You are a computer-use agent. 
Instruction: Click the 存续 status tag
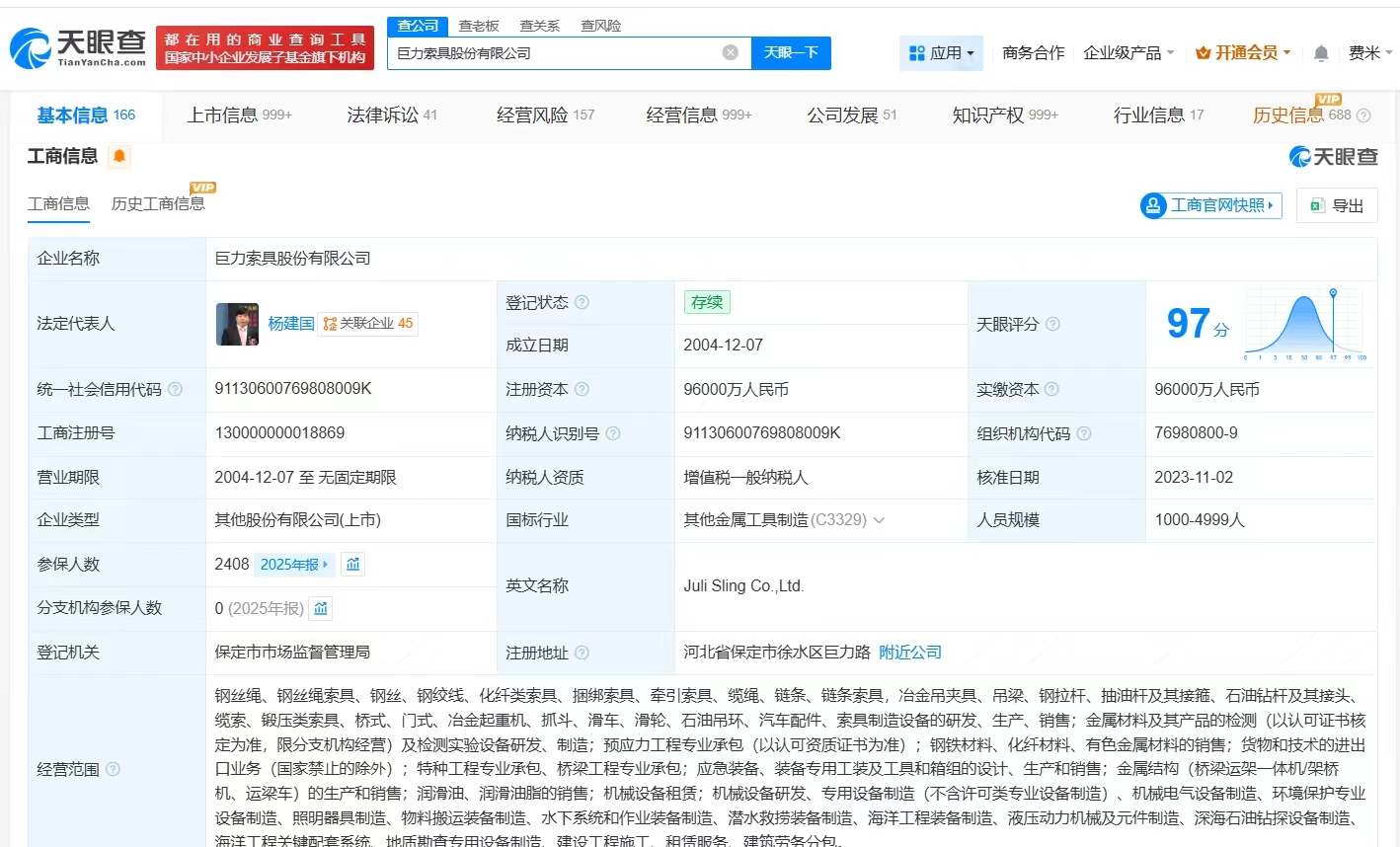[707, 302]
